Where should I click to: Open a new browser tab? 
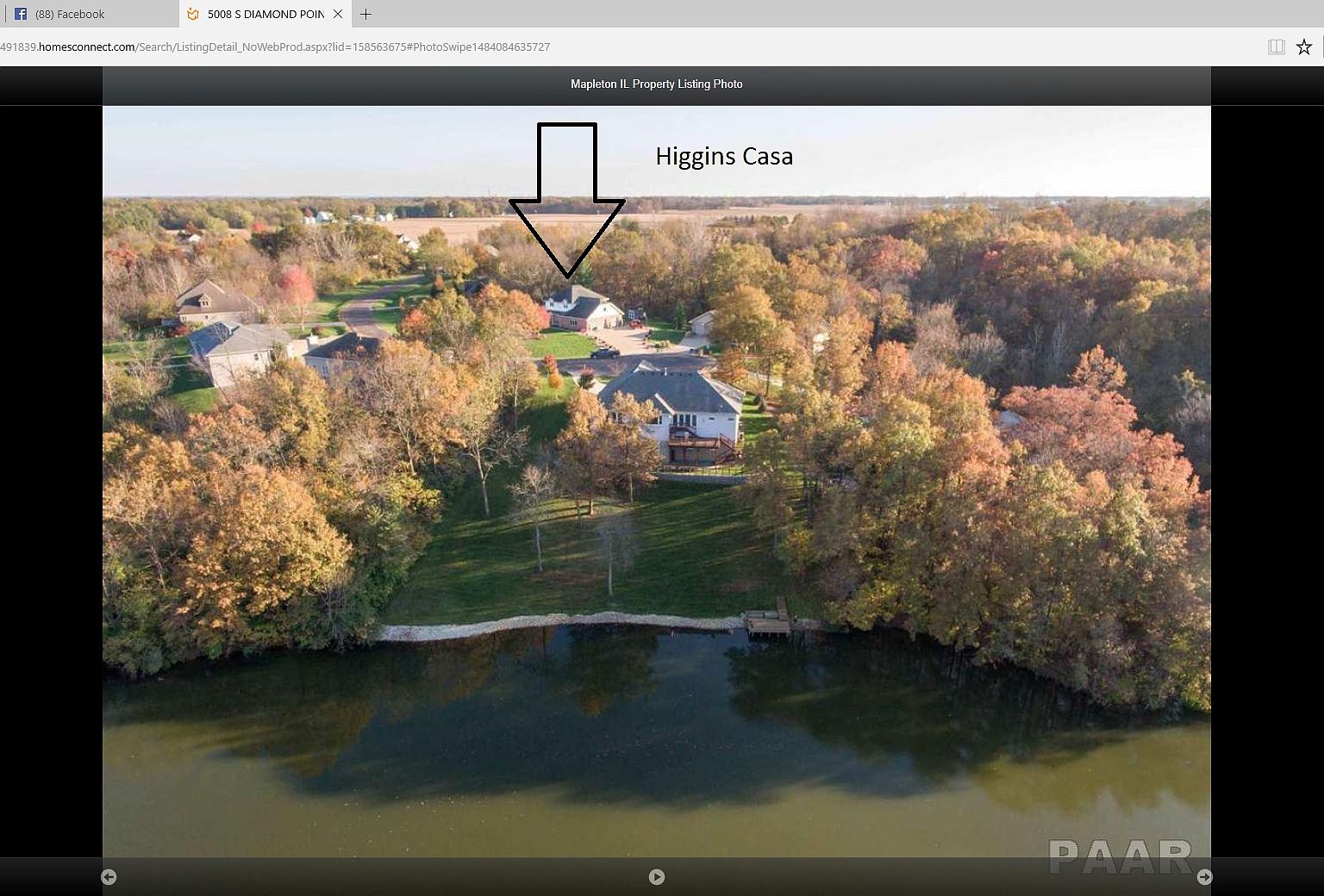pos(365,14)
